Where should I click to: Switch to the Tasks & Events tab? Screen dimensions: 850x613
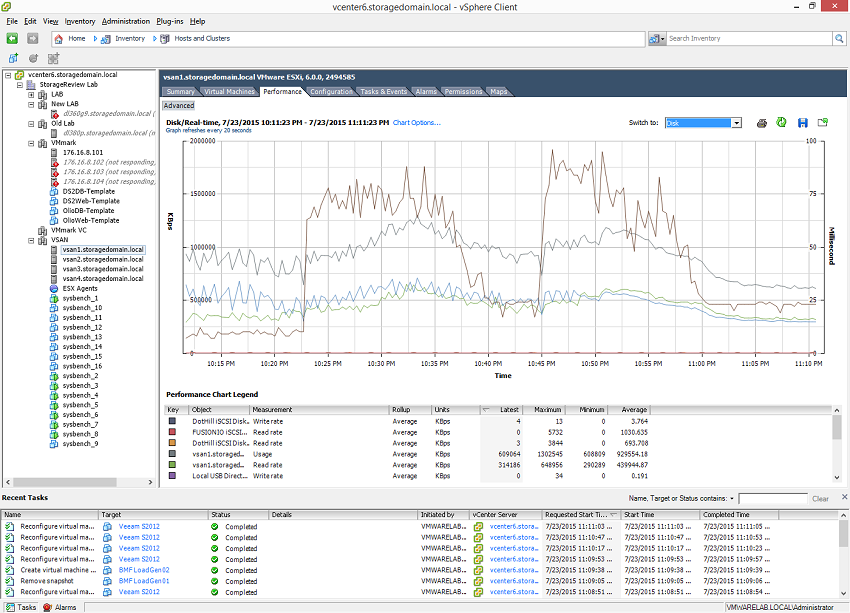coord(383,92)
